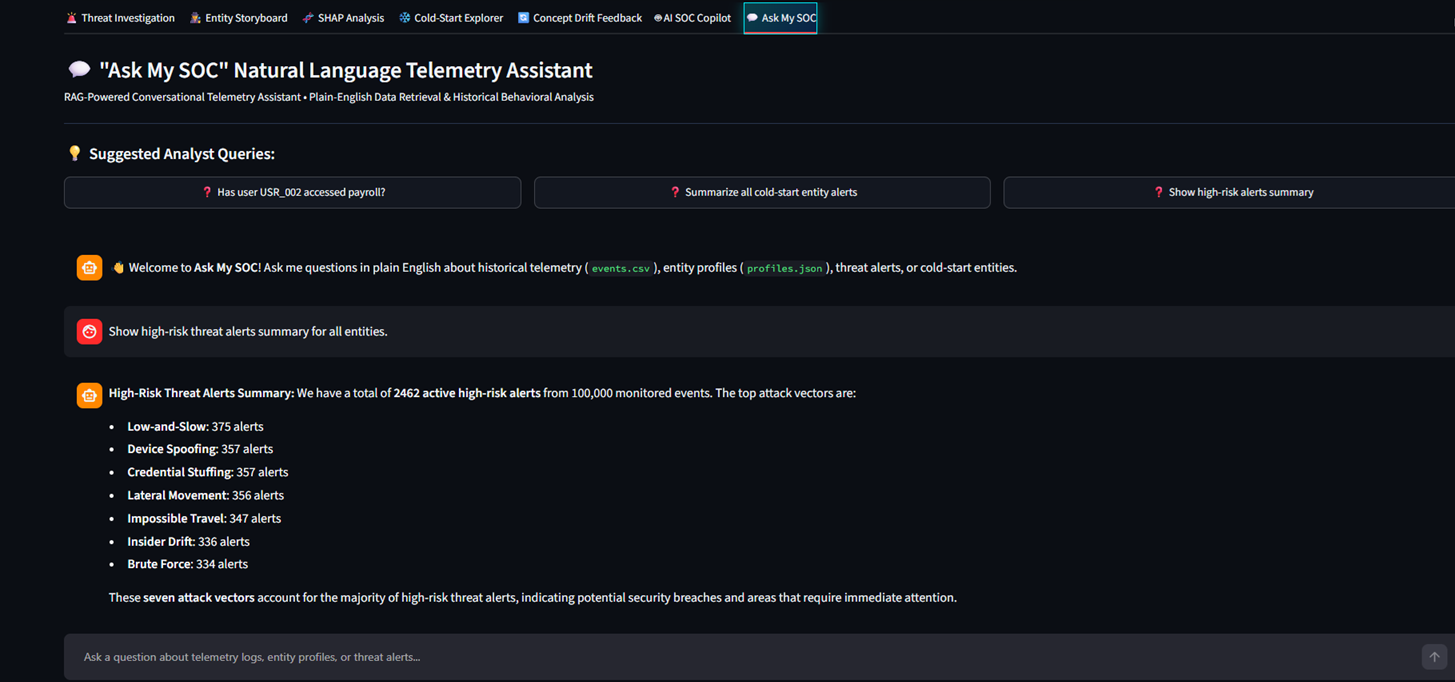Choose "Summarize all cold-start entity alerts" query
The image size is (1455, 682).
tap(762, 192)
